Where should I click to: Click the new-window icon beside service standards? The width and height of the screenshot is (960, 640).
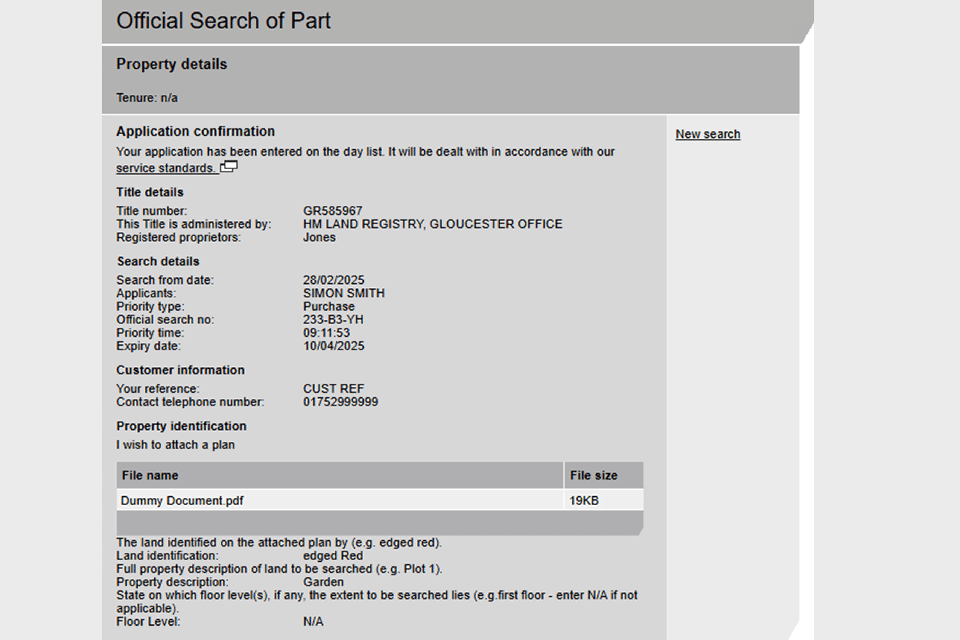(229, 167)
